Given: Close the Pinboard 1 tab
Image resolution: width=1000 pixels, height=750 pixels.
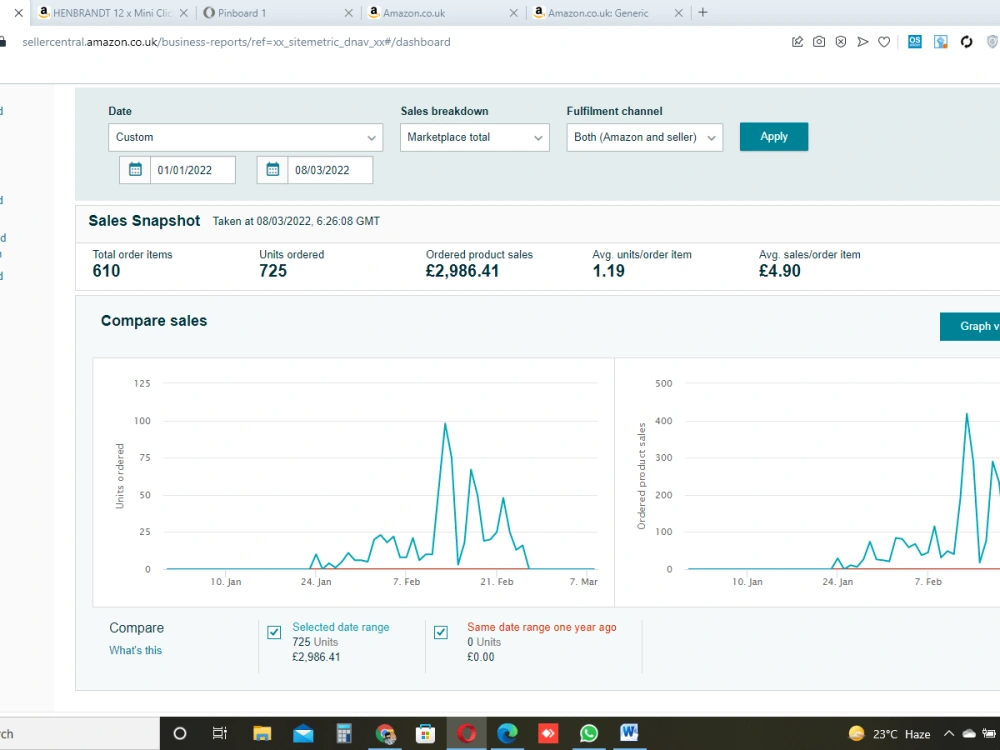Looking at the screenshot, I should pos(348,13).
